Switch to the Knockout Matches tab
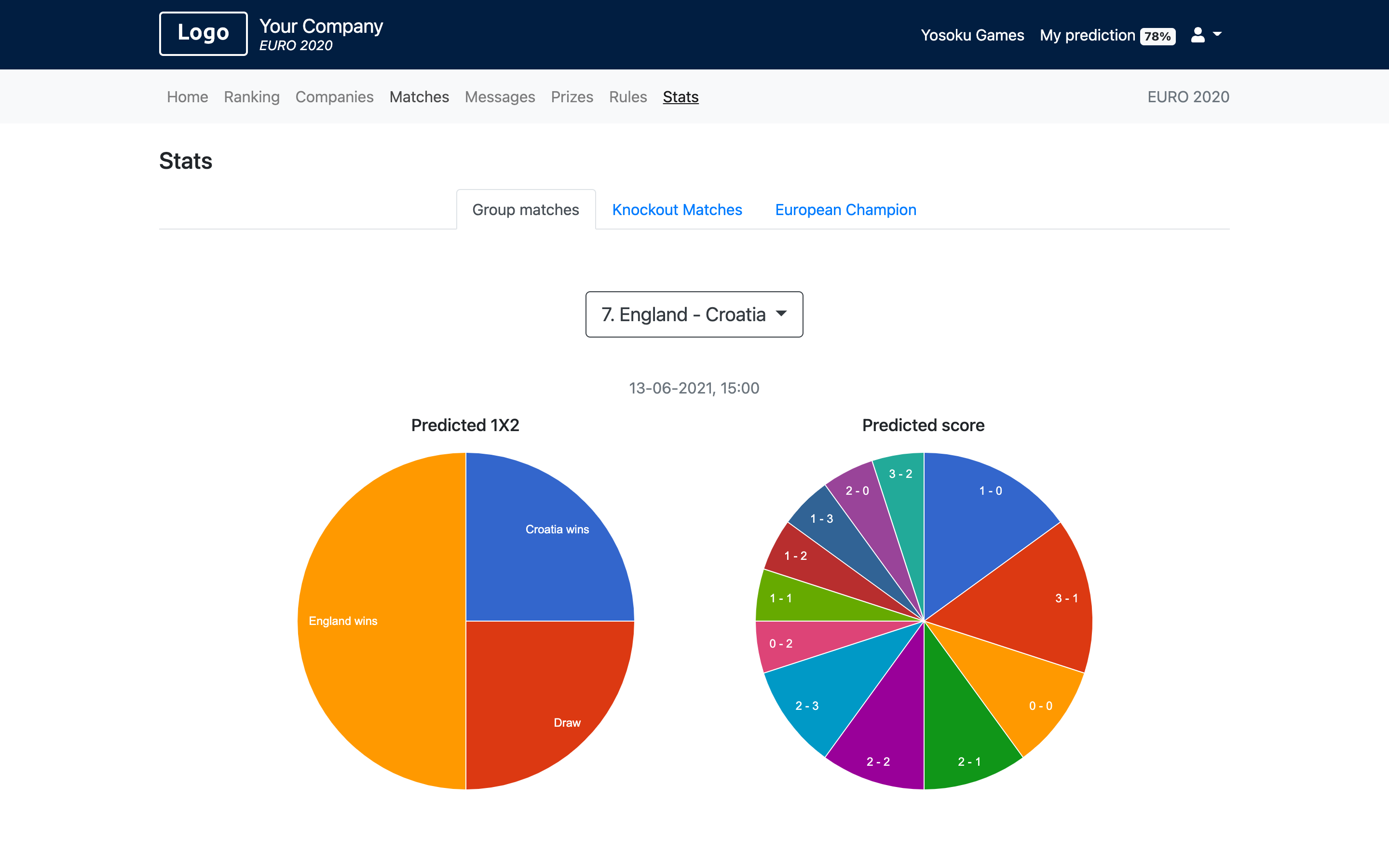This screenshot has width=1389, height=868. tap(677, 209)
